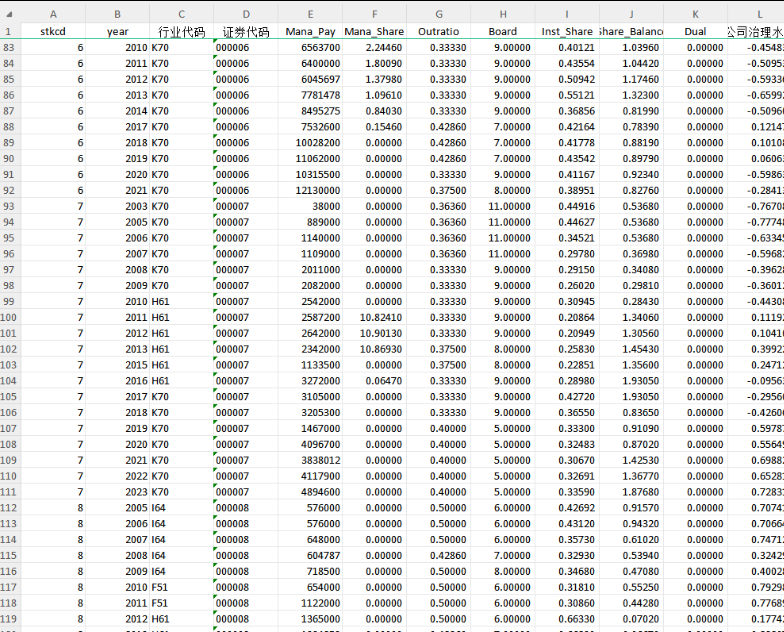
Task: Select balance cell 0.07020
Action: (632, 619)
